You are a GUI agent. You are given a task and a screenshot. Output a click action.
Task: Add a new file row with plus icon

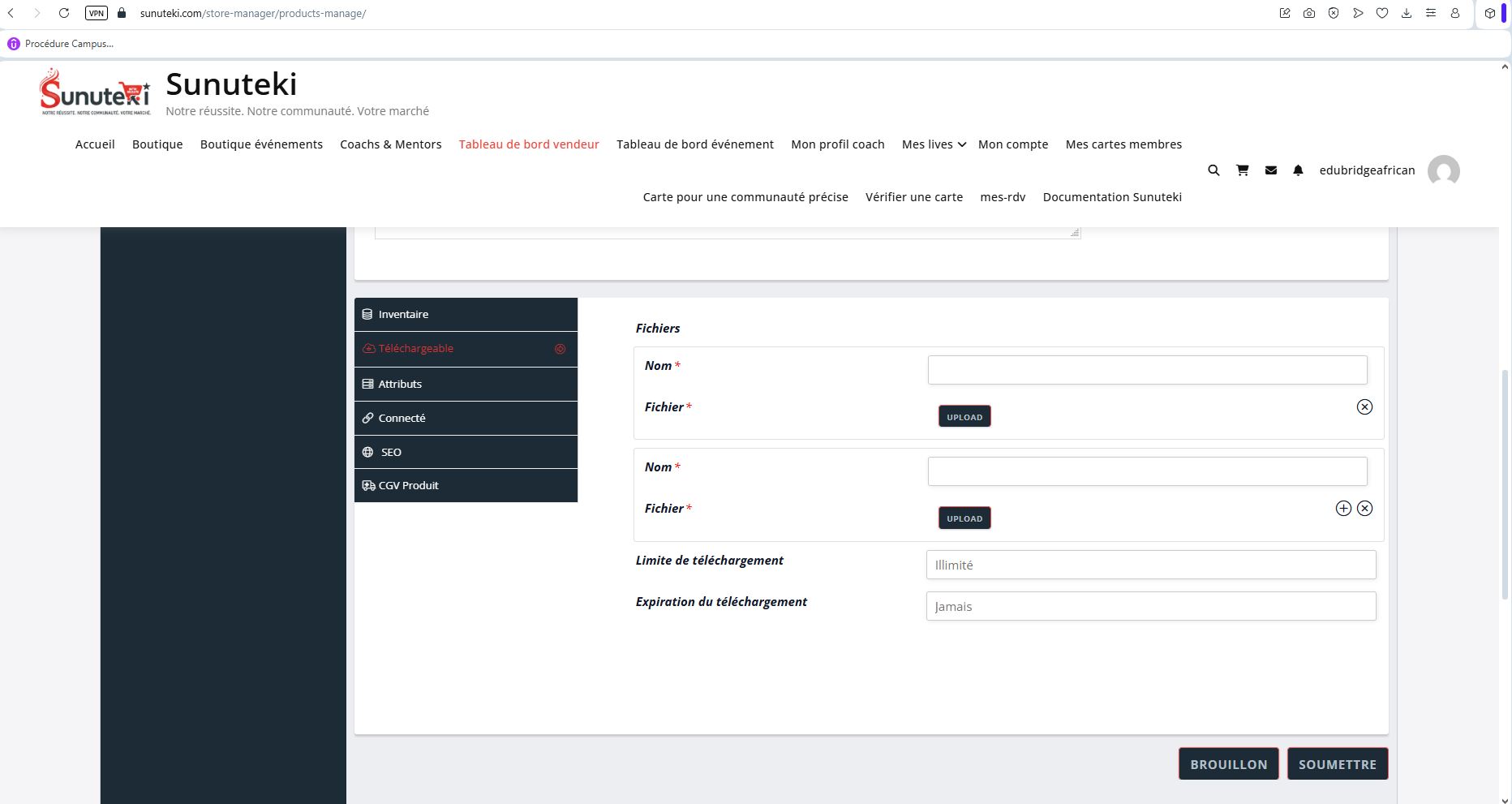point(1343,509)
